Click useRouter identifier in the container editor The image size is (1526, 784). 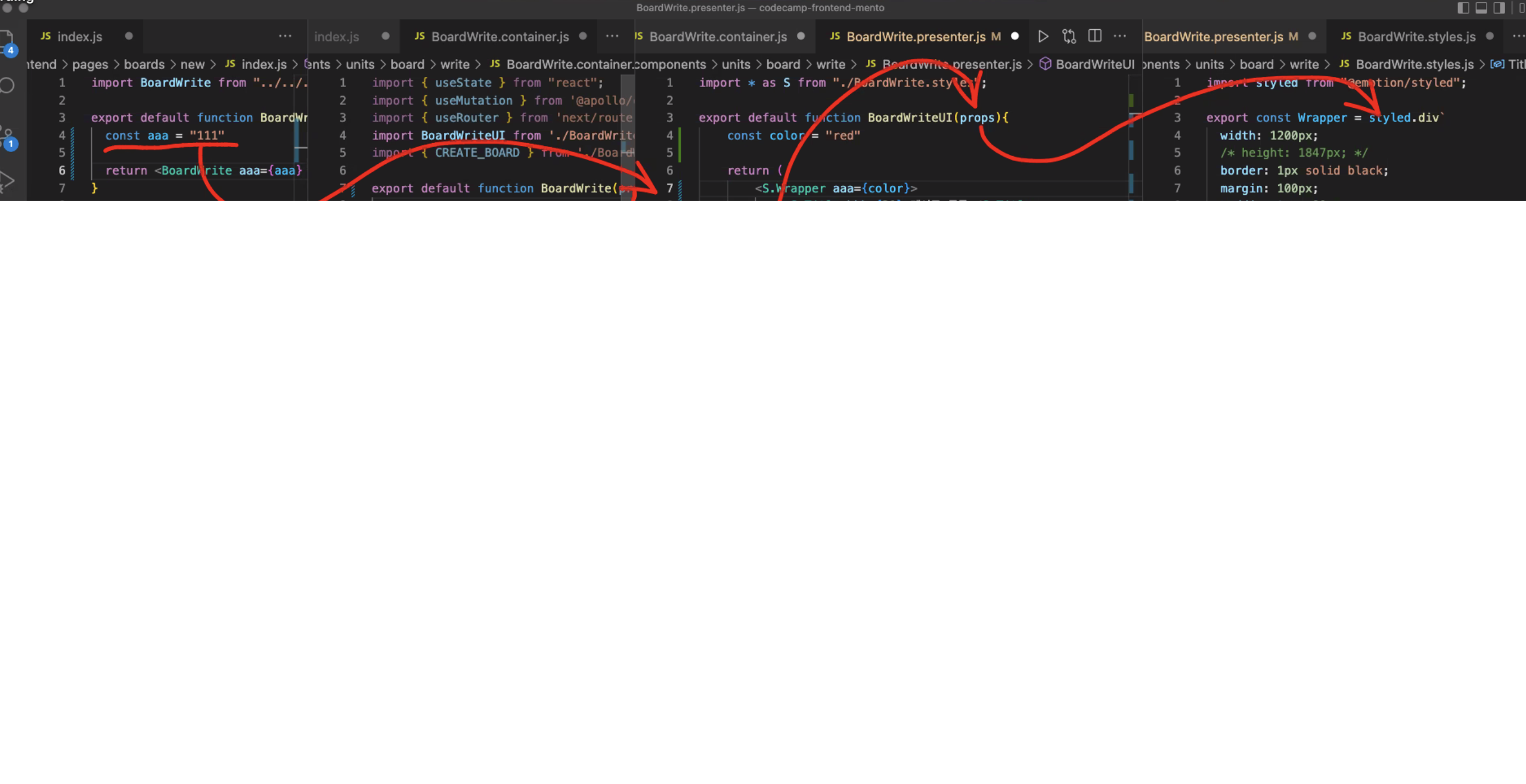click(467, 118)
